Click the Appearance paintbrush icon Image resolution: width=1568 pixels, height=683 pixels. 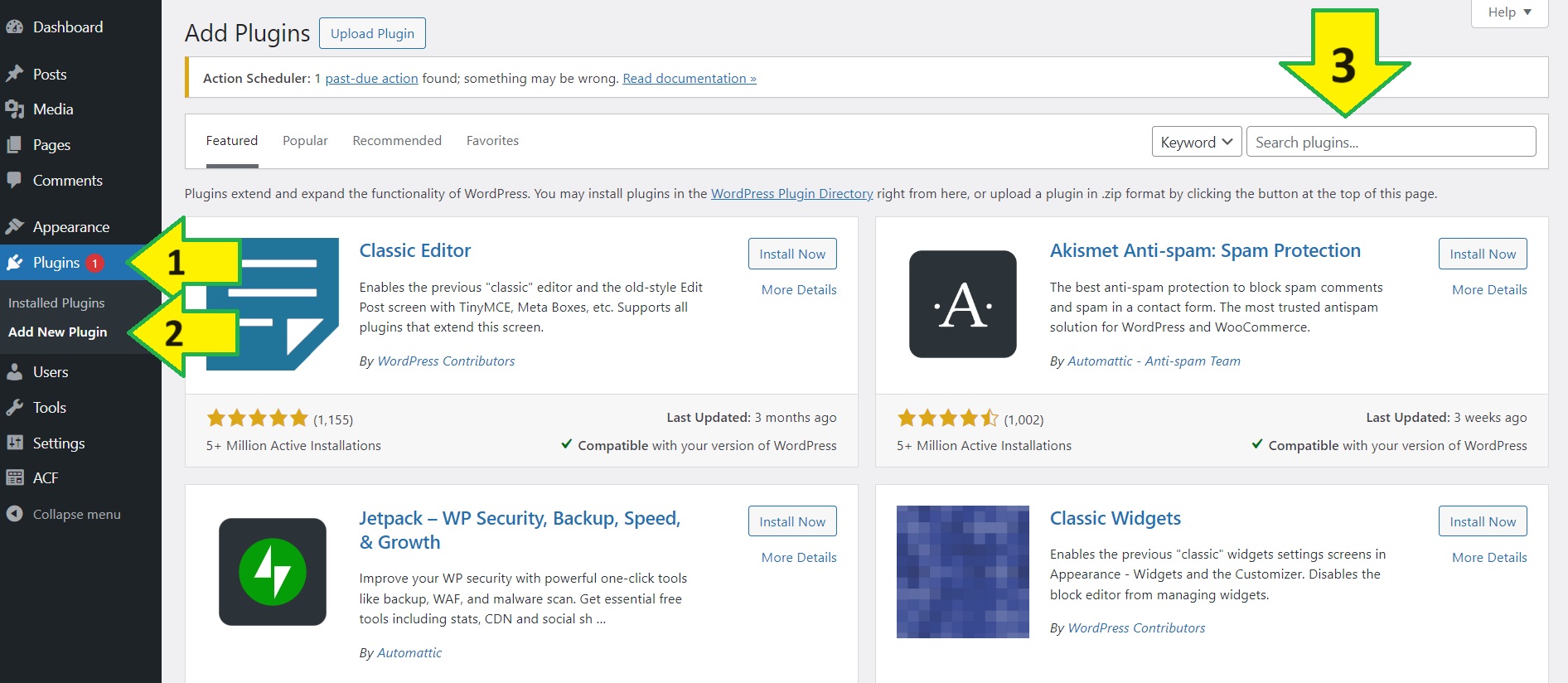(x=15, y=226)
